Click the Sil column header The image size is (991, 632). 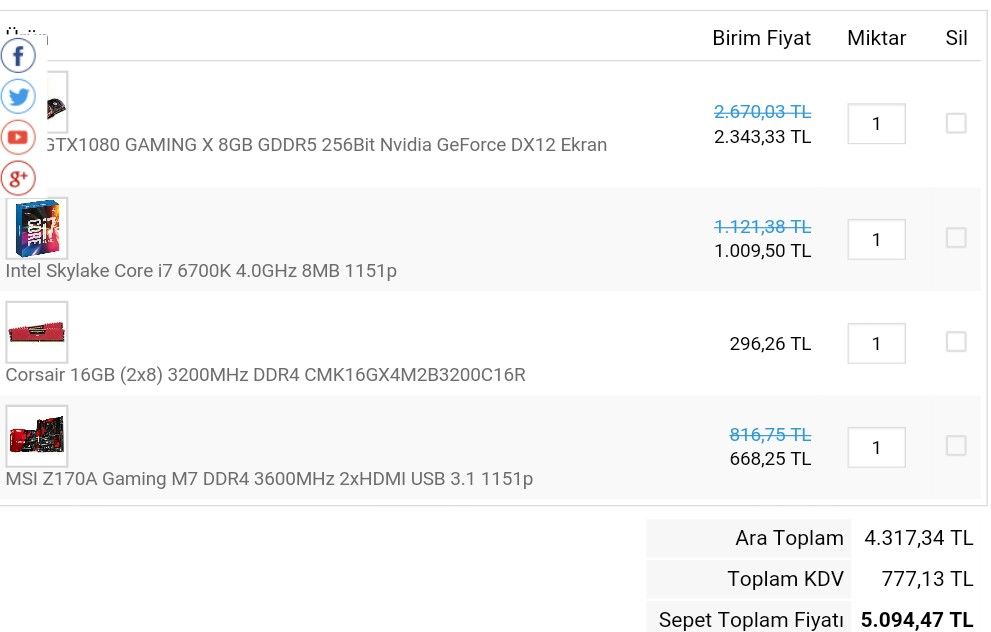(x=956, y=38)
